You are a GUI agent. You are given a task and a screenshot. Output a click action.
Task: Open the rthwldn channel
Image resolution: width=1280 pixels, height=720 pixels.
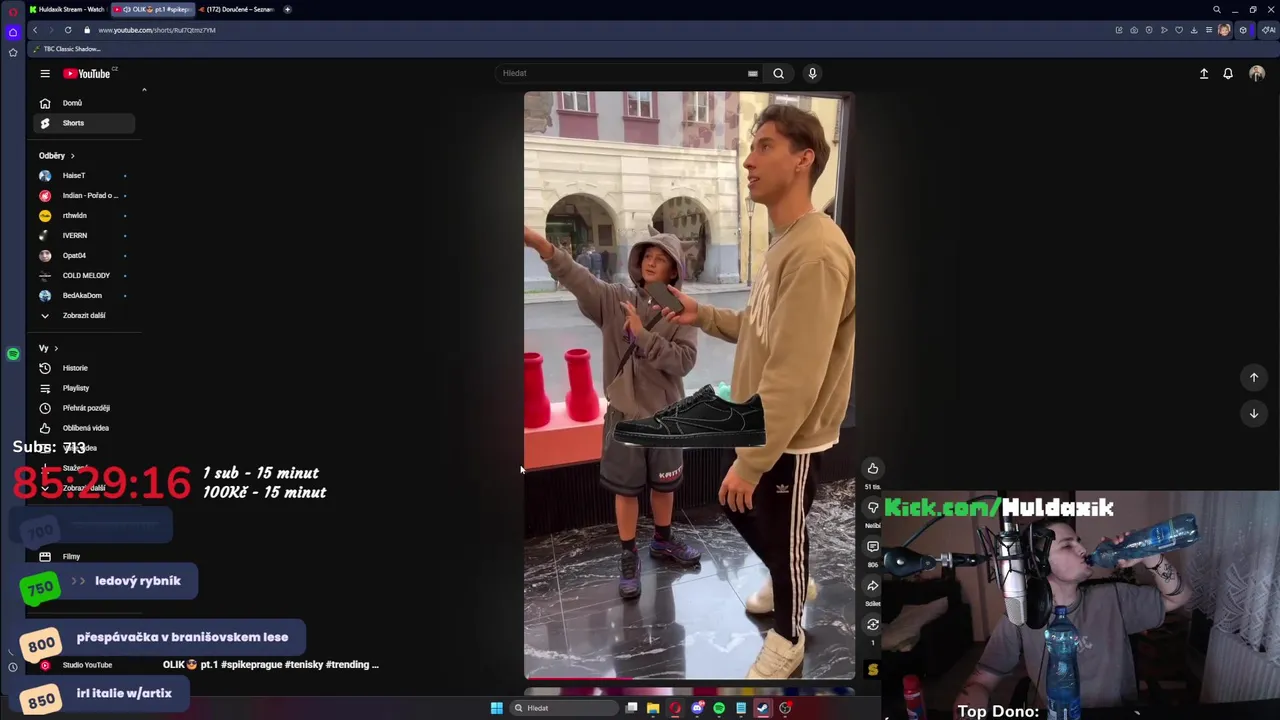[x=84, y=216]
